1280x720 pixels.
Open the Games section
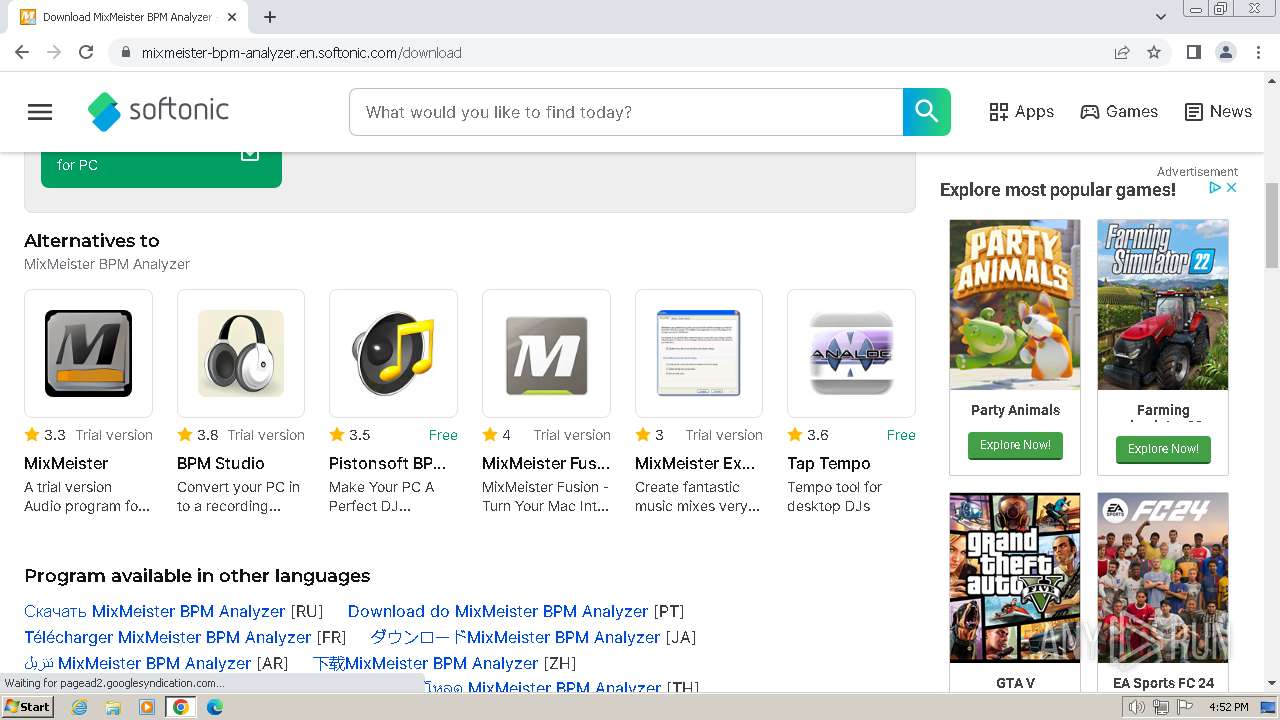click(1119, 112)
